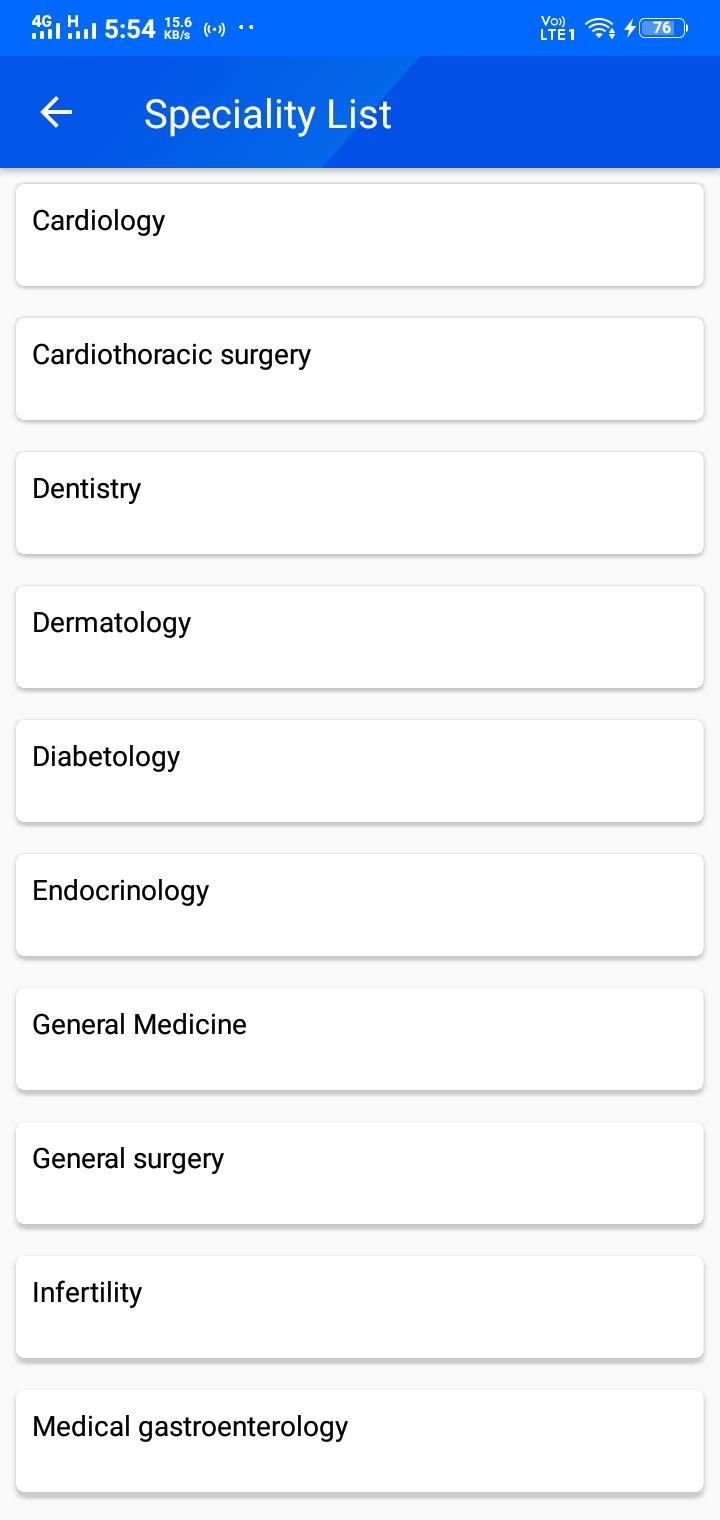Screen dimensions: 720x1520
Task: Tap the Wi-Fi status icon
Action: 600,28
